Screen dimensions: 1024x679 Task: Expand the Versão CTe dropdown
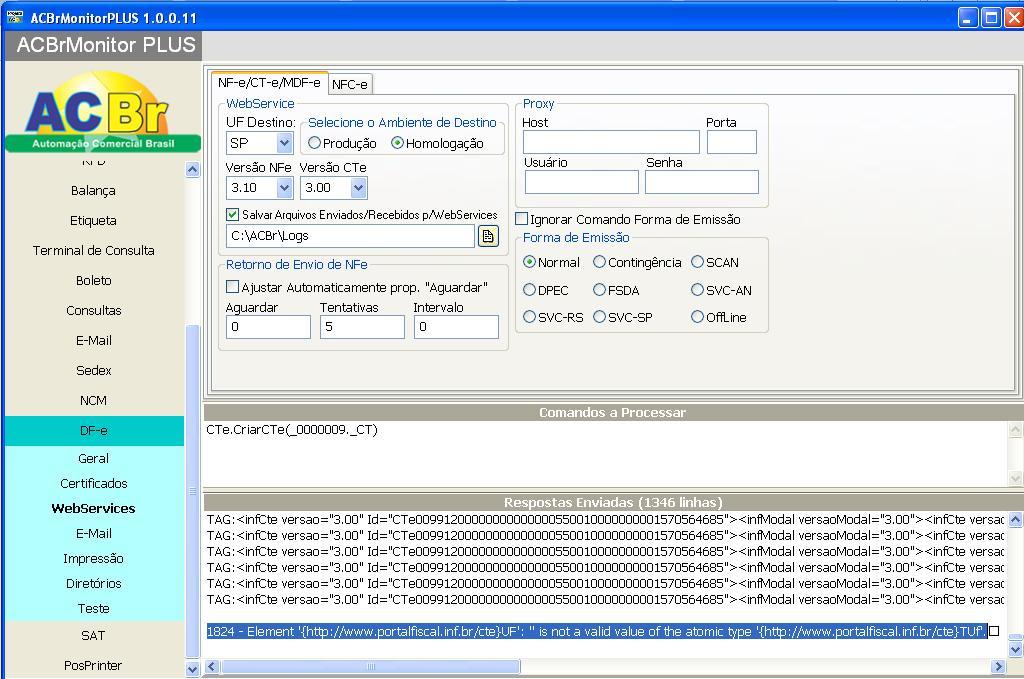(x=358, y=188)
